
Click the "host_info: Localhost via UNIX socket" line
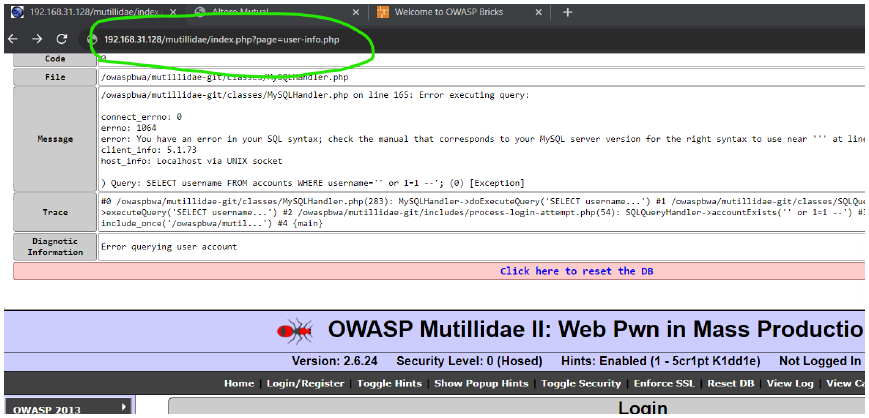[191, 161]
